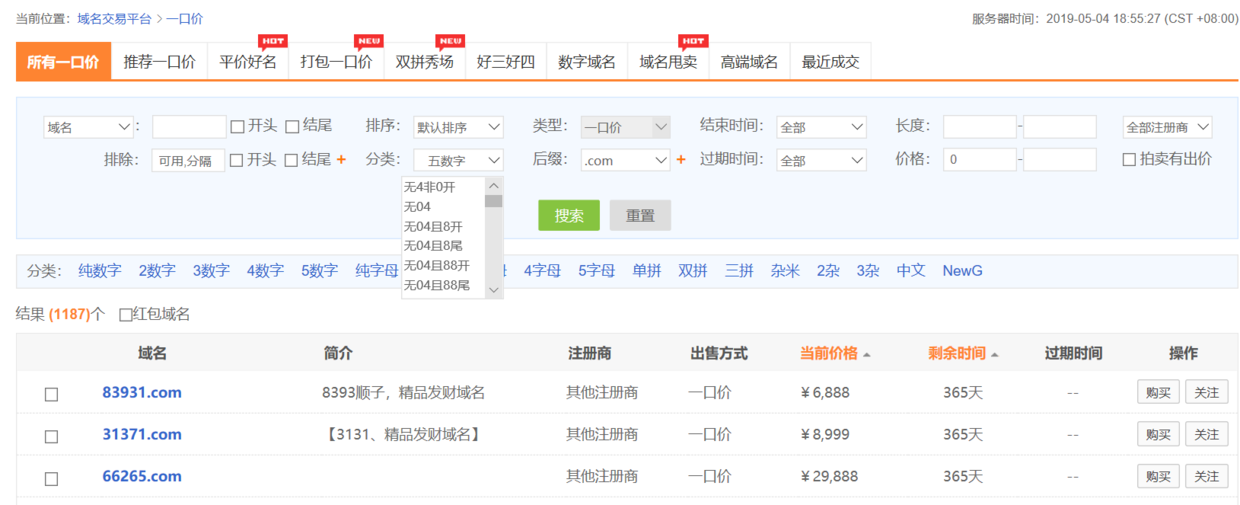Select 无04且8开 from the category list
Viewport: 1240px width, 505px height.
pyautogui.click(x=432, y=226)
